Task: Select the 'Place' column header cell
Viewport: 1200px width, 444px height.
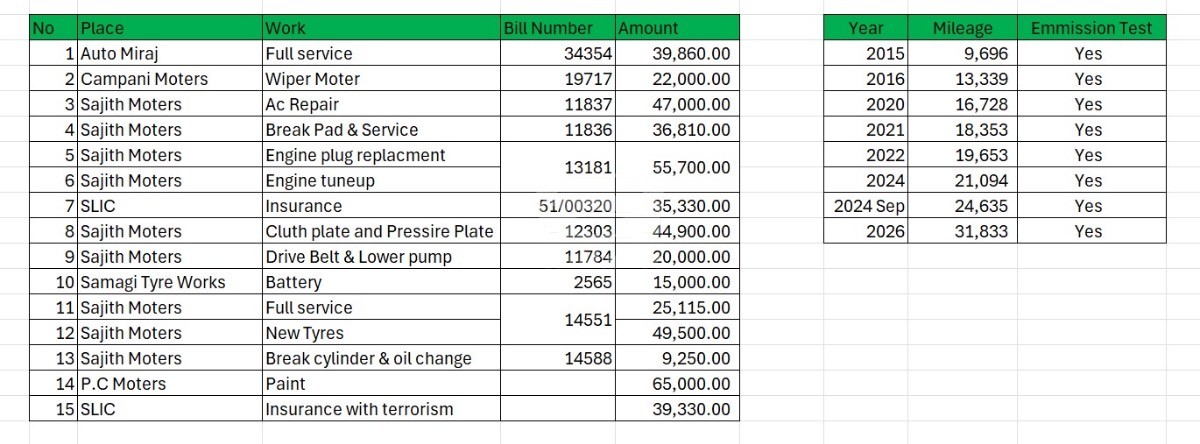Action: coord(170,28)
